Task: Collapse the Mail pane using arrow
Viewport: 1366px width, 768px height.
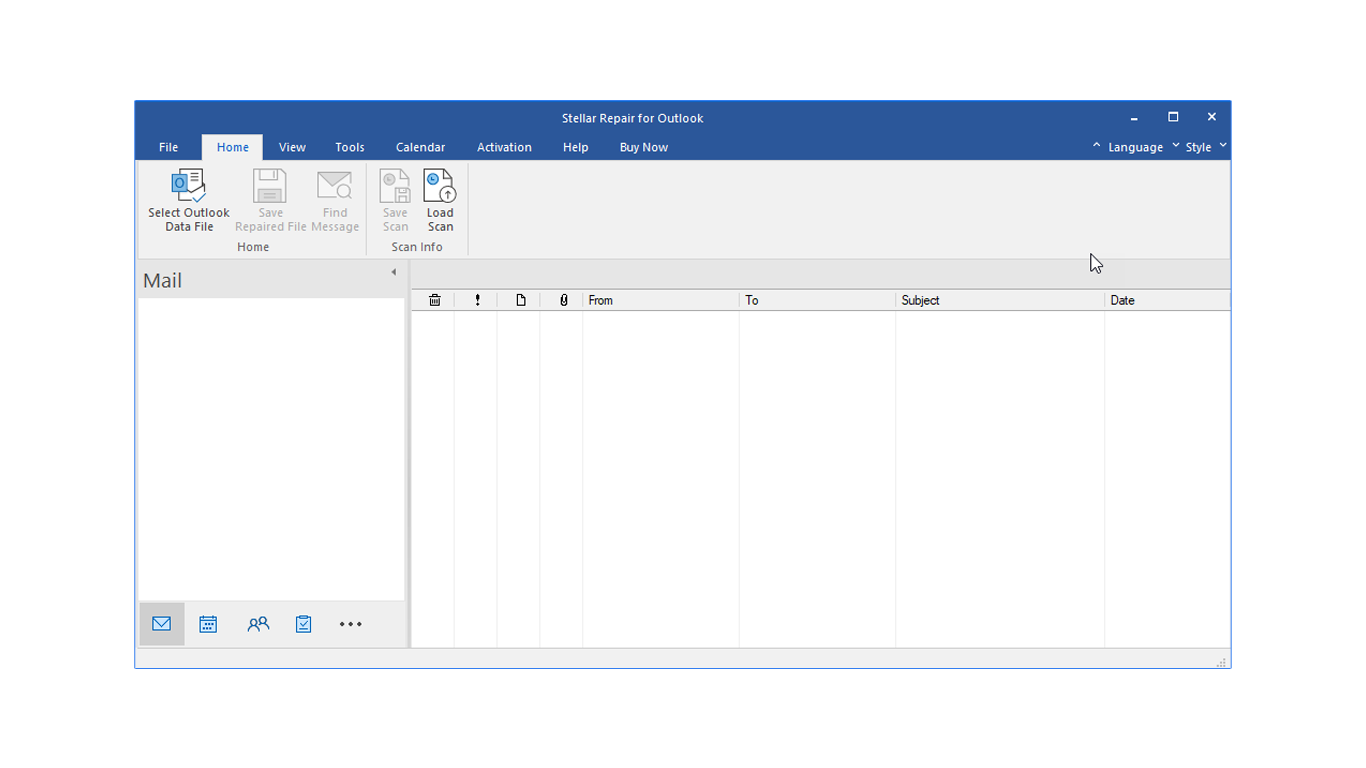Action: [x=393, y=272]
